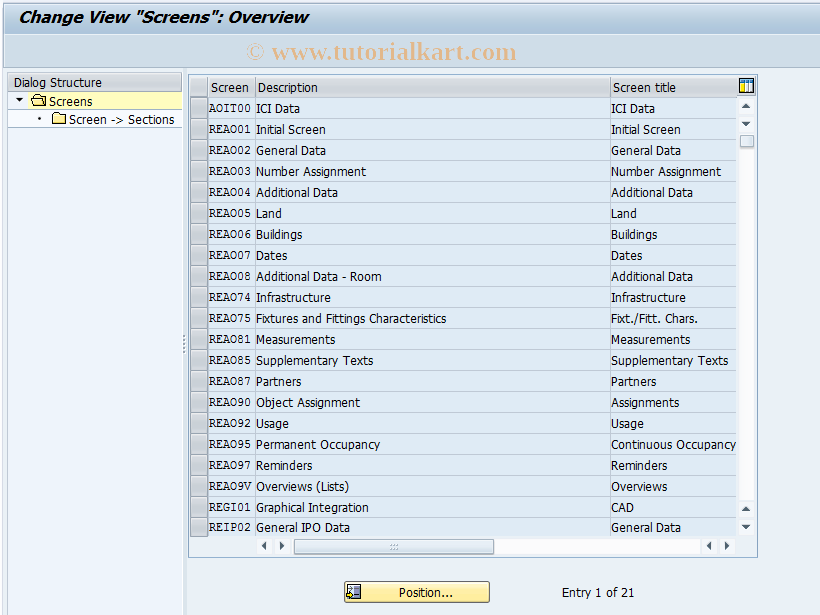820x615 pixels.
Task: Click Description cell 'Reminders'
Action: [432, 465]
